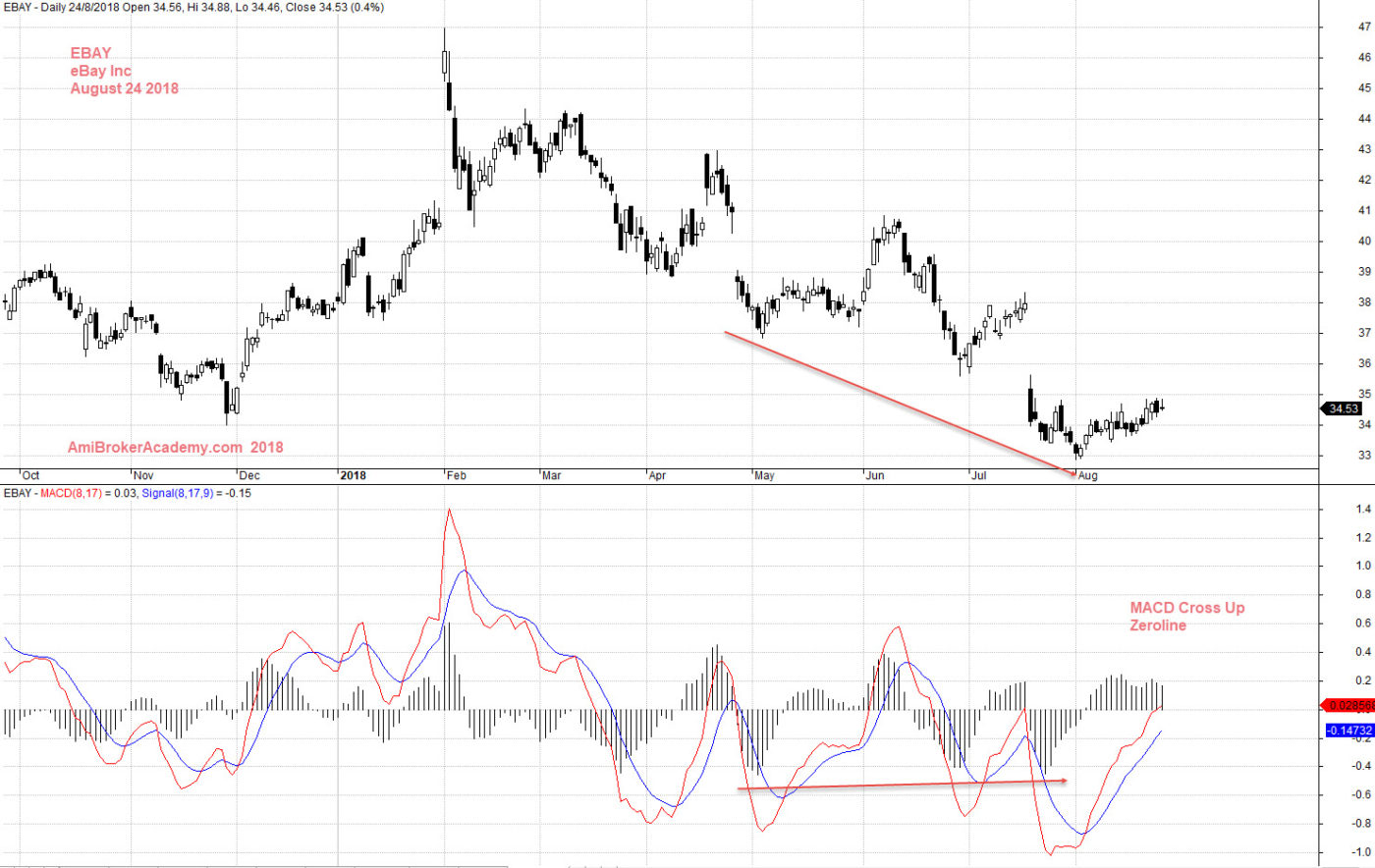The image size is (1375, 868).
Task: Click the 0.8 label on the MACD axis
Action: (x=1363, y=594)
